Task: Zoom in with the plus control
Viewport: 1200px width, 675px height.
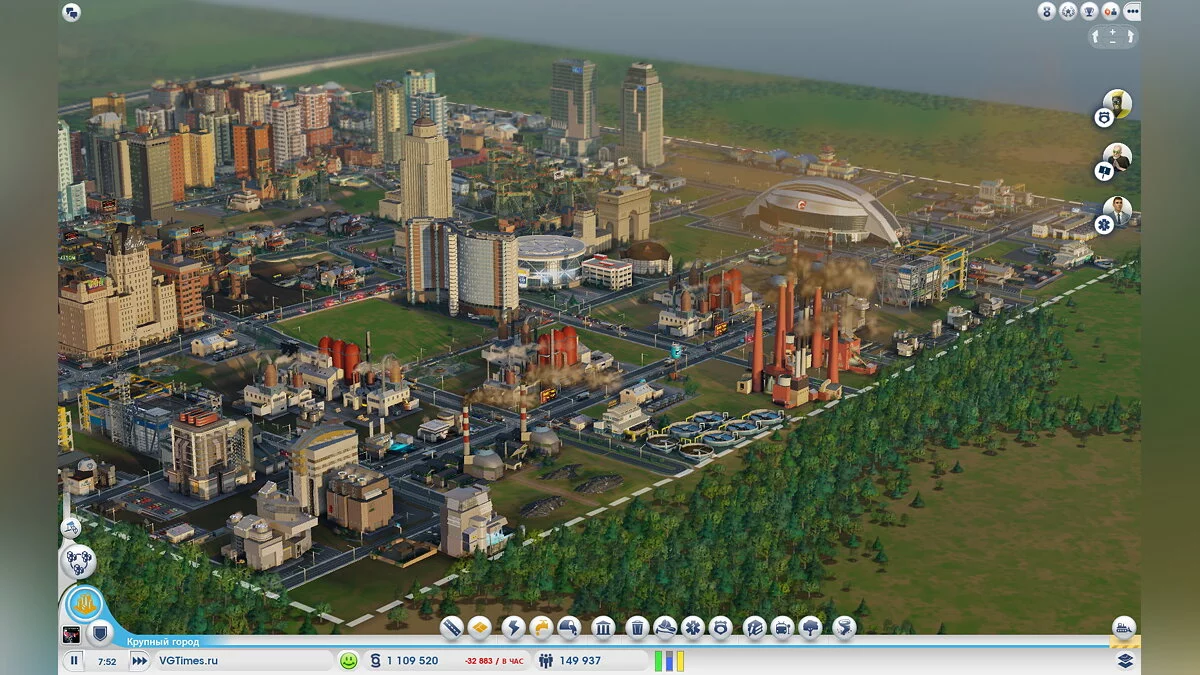Action: pyautogui.click(x=1113, y=32)
